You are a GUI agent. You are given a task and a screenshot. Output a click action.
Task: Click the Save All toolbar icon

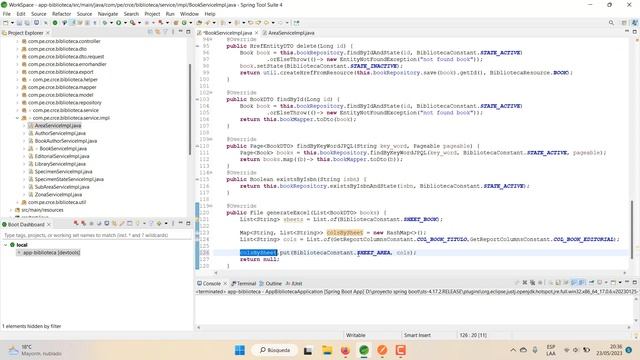click(27, 23)
